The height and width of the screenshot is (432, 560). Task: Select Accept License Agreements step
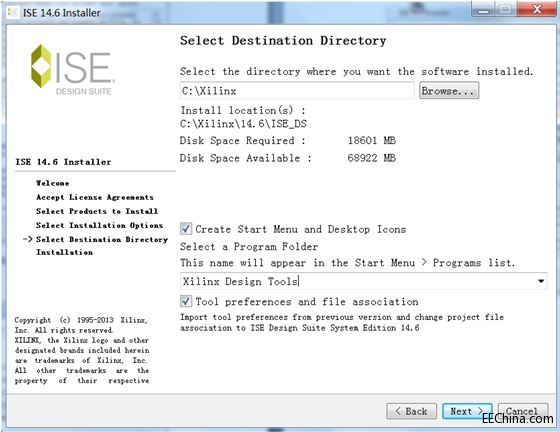(x=95, y=197)
